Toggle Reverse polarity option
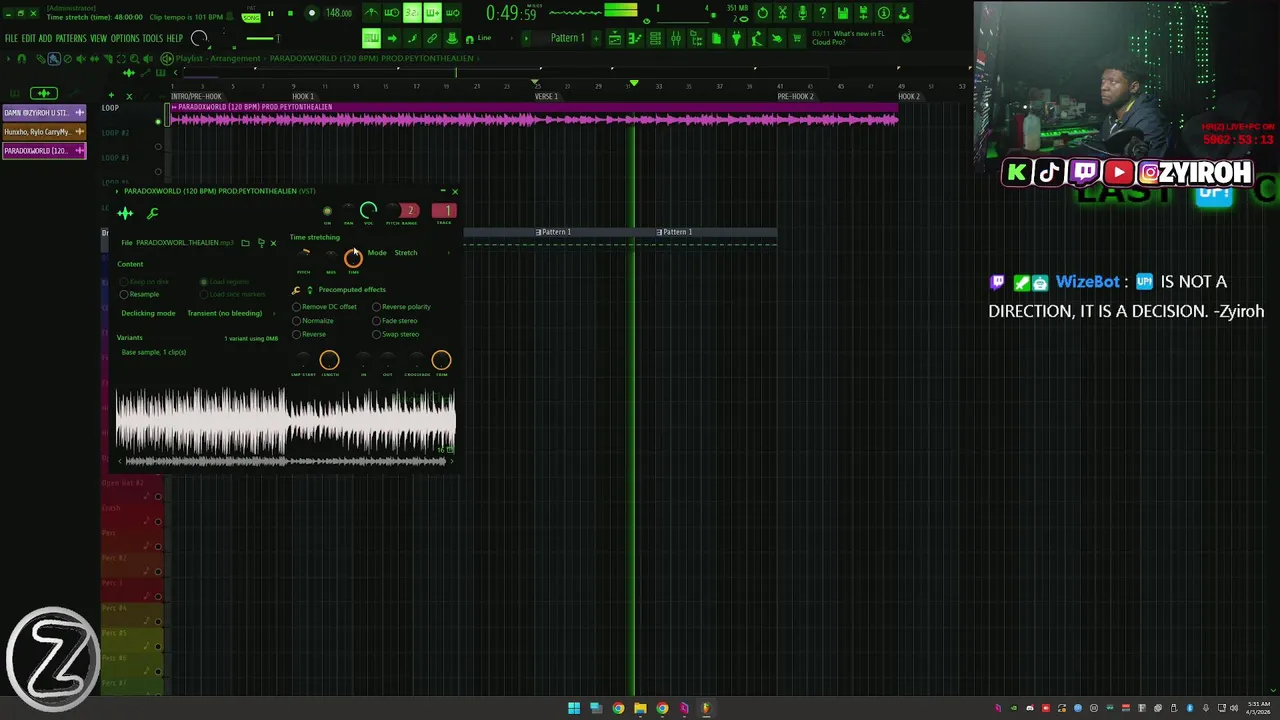1280x720 pixels. pos(402,307)
